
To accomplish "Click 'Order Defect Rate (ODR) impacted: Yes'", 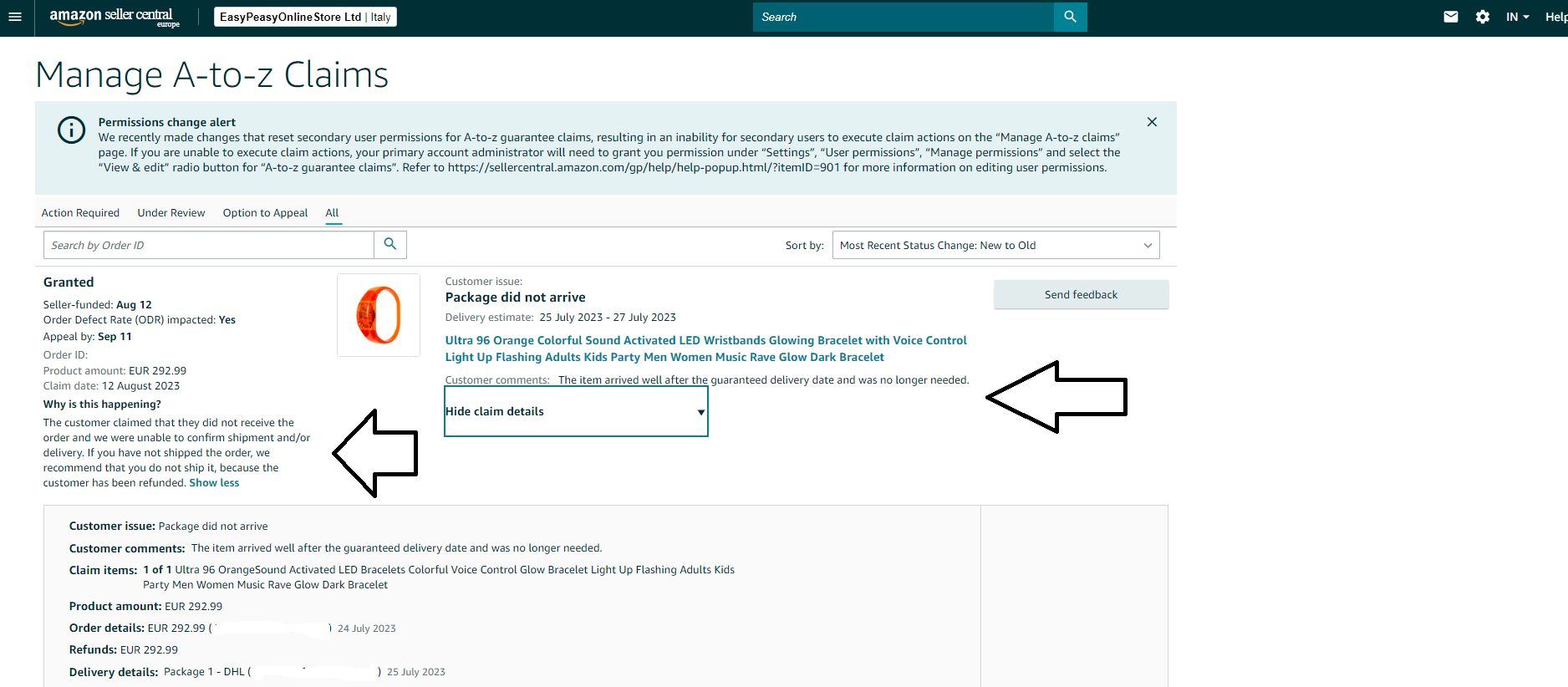I will pos(139,320).
